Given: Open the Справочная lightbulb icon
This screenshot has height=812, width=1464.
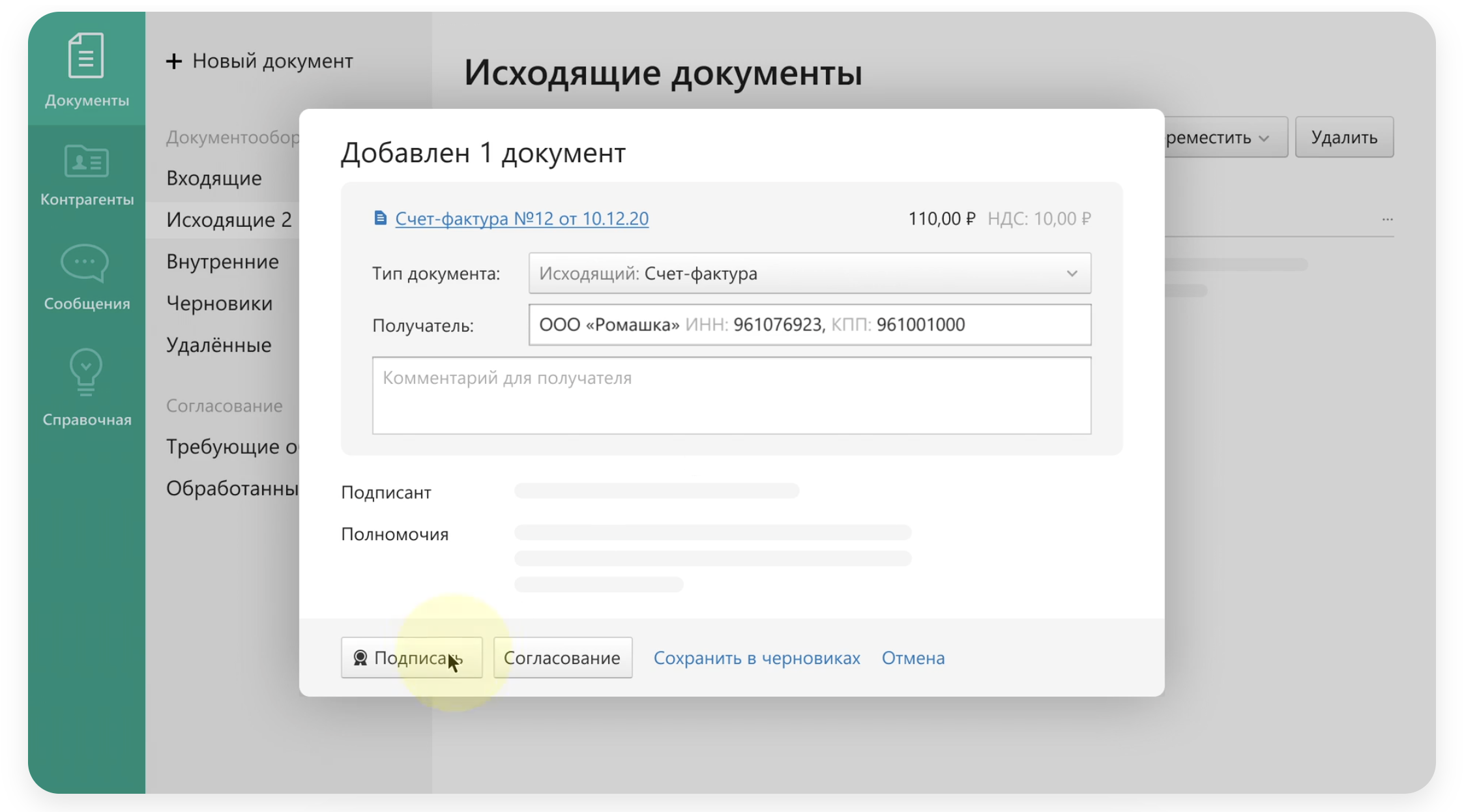Looking at the screenshot, I should tap(86, 372).
